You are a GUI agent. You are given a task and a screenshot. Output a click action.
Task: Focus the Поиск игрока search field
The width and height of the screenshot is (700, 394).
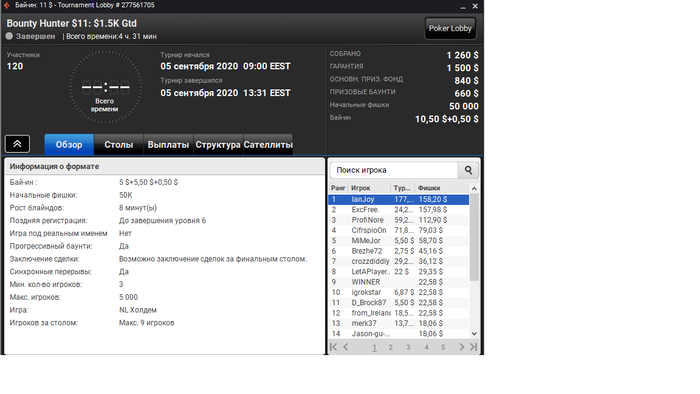(394, 170)
